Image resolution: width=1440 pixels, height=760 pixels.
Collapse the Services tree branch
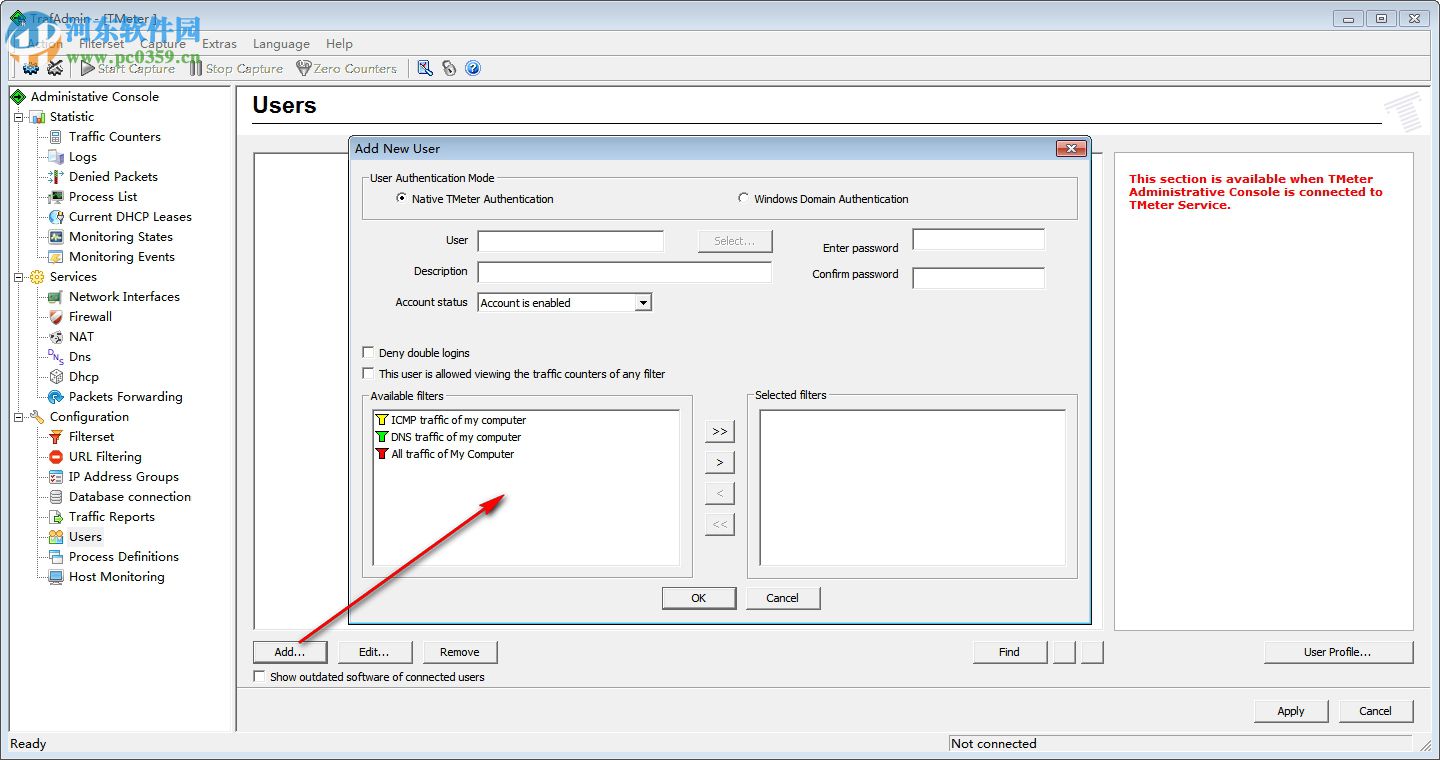[x=18, y=277]
